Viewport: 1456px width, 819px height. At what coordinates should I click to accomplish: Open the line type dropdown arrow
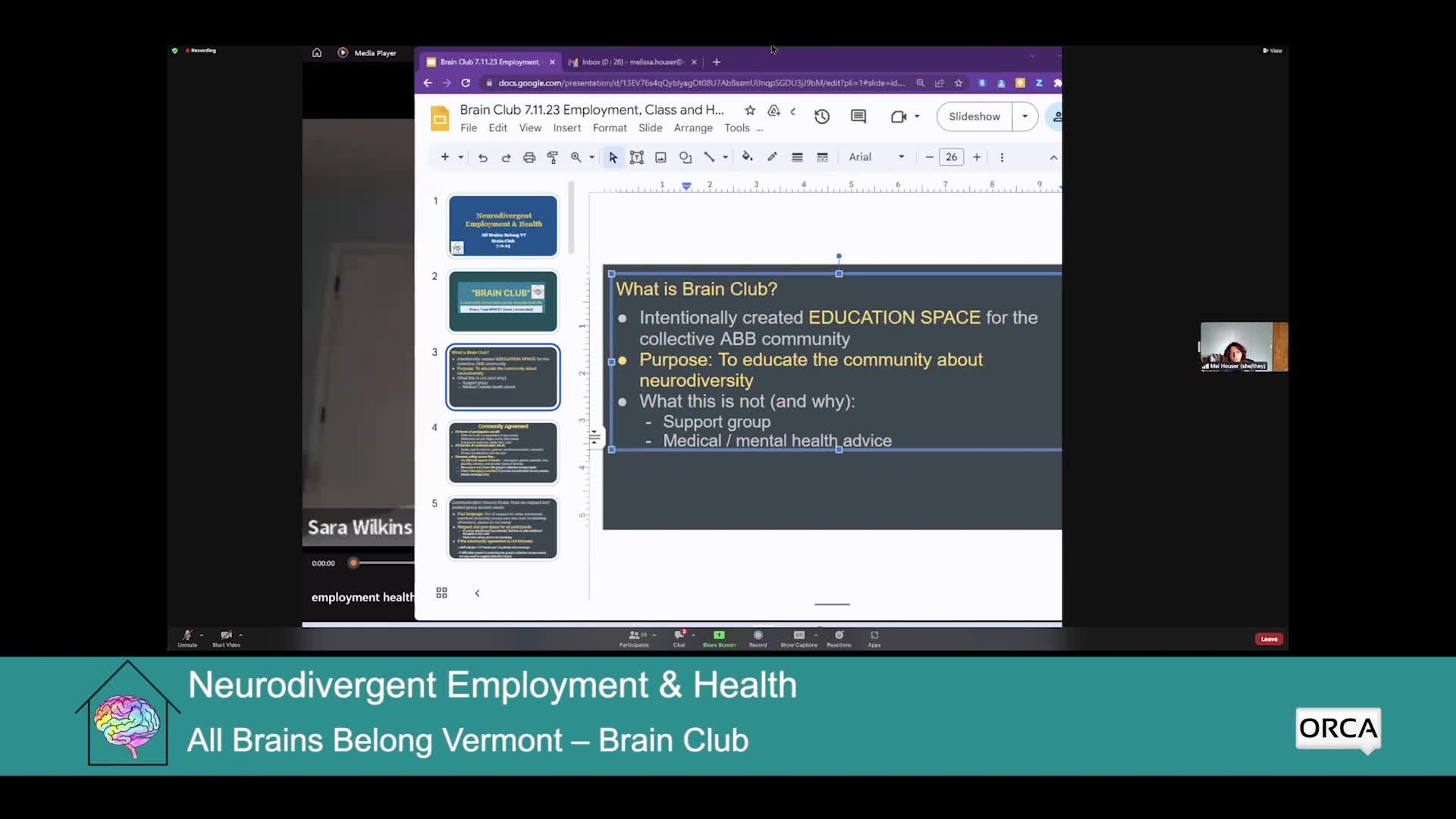click(x=726, y=158)
